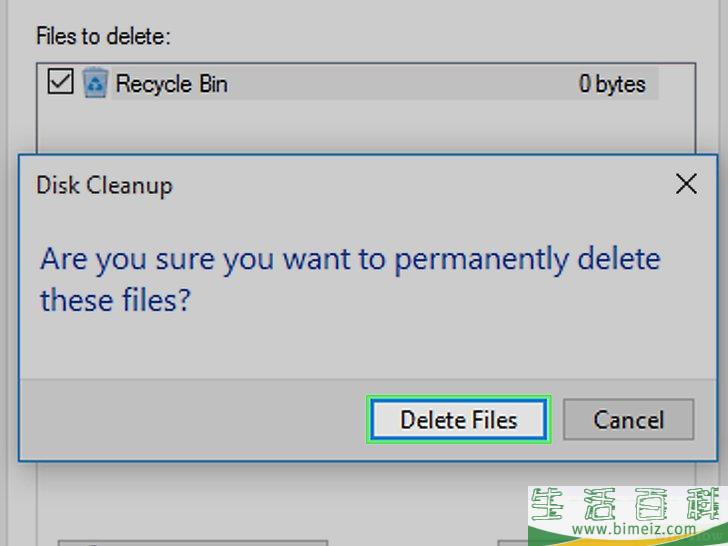This screenshot has height=546, width=728.
Task: Click the Disk Cleanup dialog title
Action: click(x=104, y=185)
